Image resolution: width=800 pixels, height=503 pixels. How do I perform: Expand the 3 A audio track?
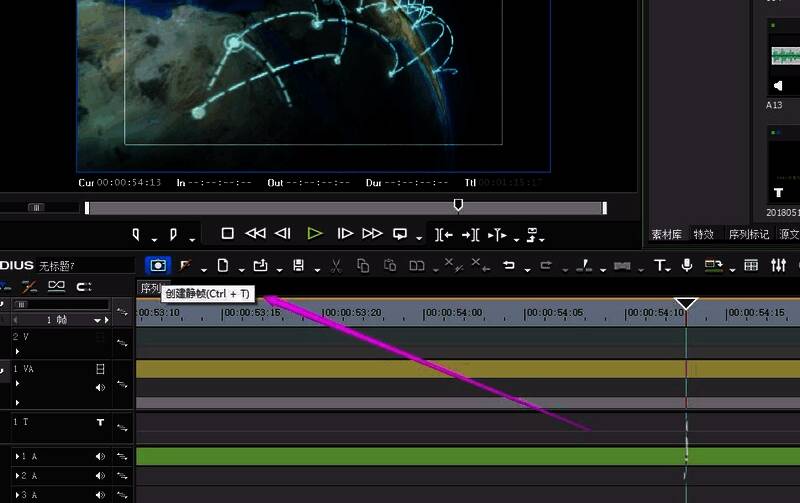pyautogui.click(x=16, y=495)
